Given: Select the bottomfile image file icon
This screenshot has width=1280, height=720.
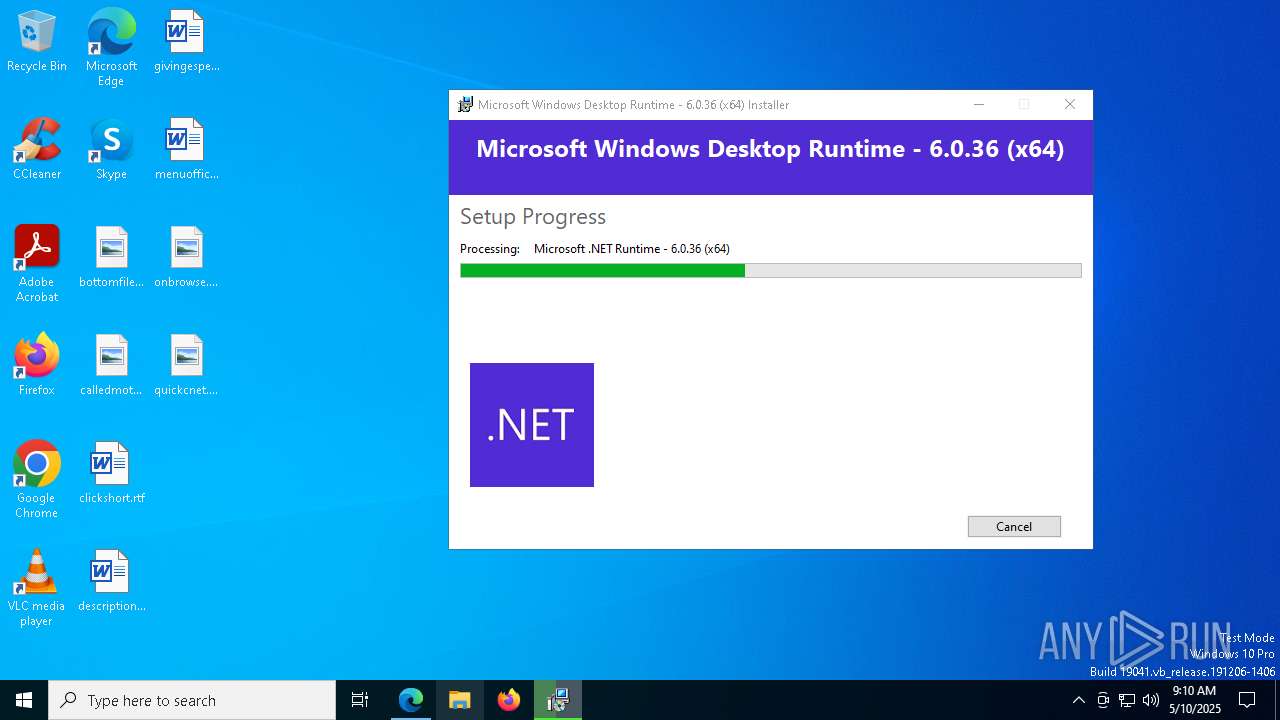Looking at the screenshot, I should 111,258.
